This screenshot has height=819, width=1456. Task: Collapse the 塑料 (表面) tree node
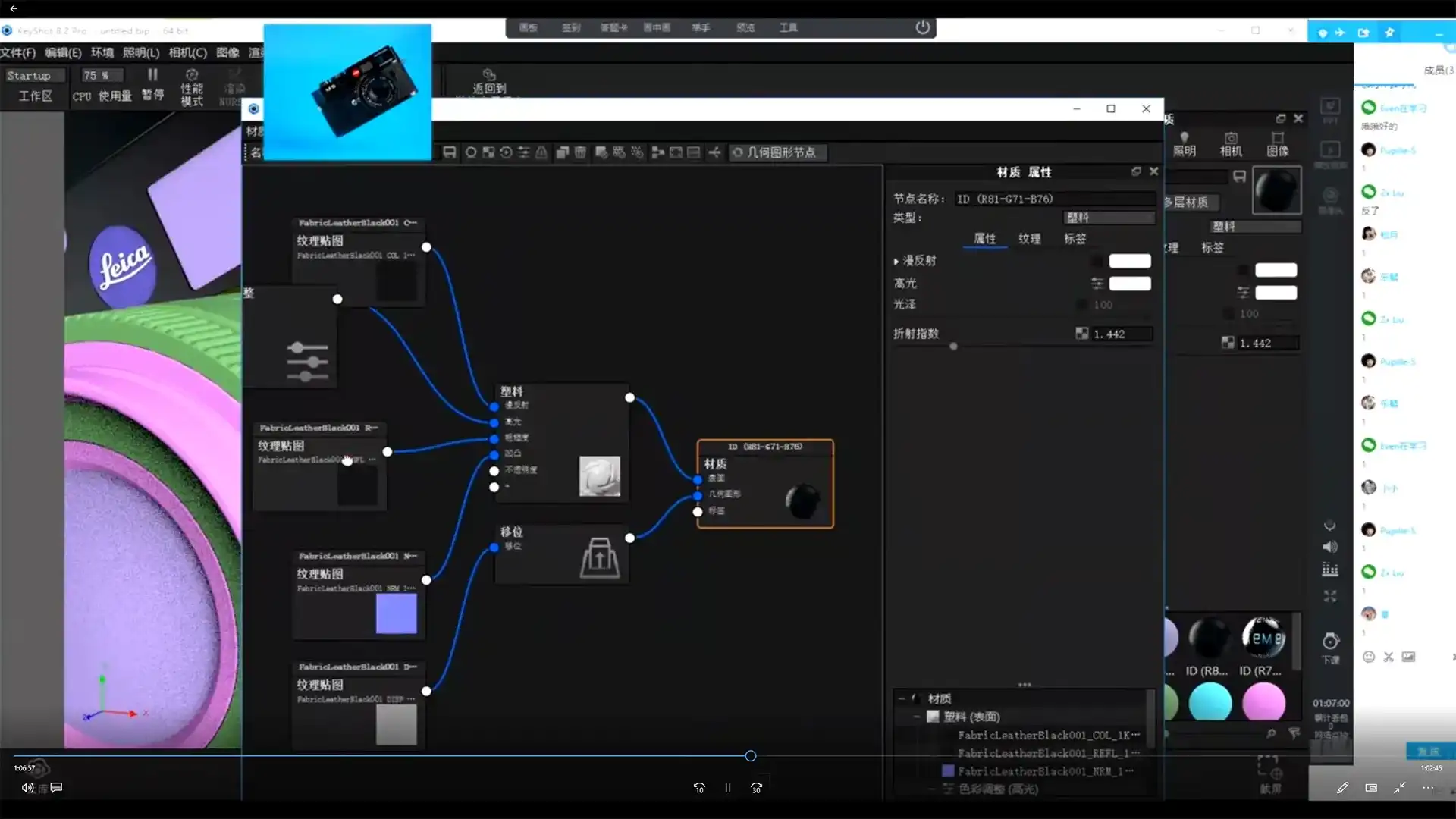pyautogui.click(x=917, y=717)
